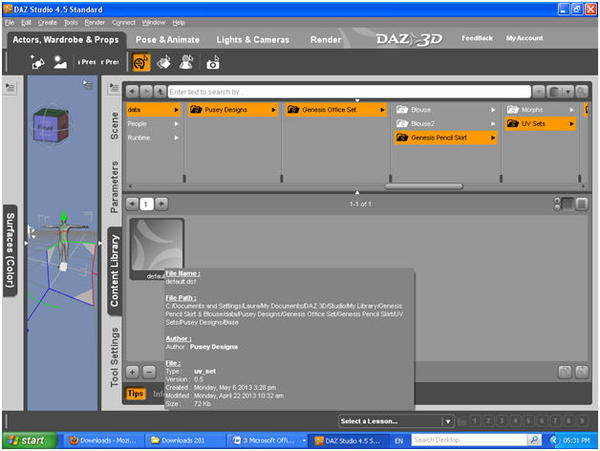This screenshot has width=600, height=451.
Task: Click the view cube in the viewport
Action: (x=51, y=125)
